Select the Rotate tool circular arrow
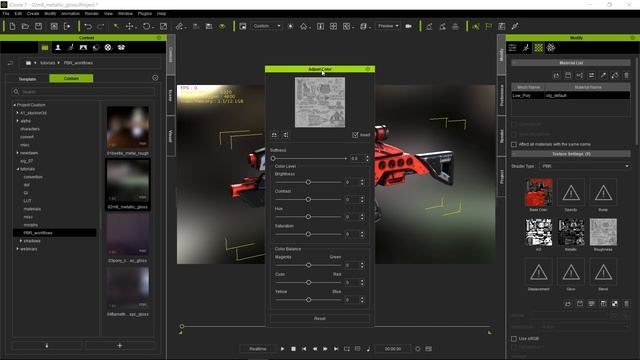The height and width of the screenshot is (360, 640). [x=146, y=27]
